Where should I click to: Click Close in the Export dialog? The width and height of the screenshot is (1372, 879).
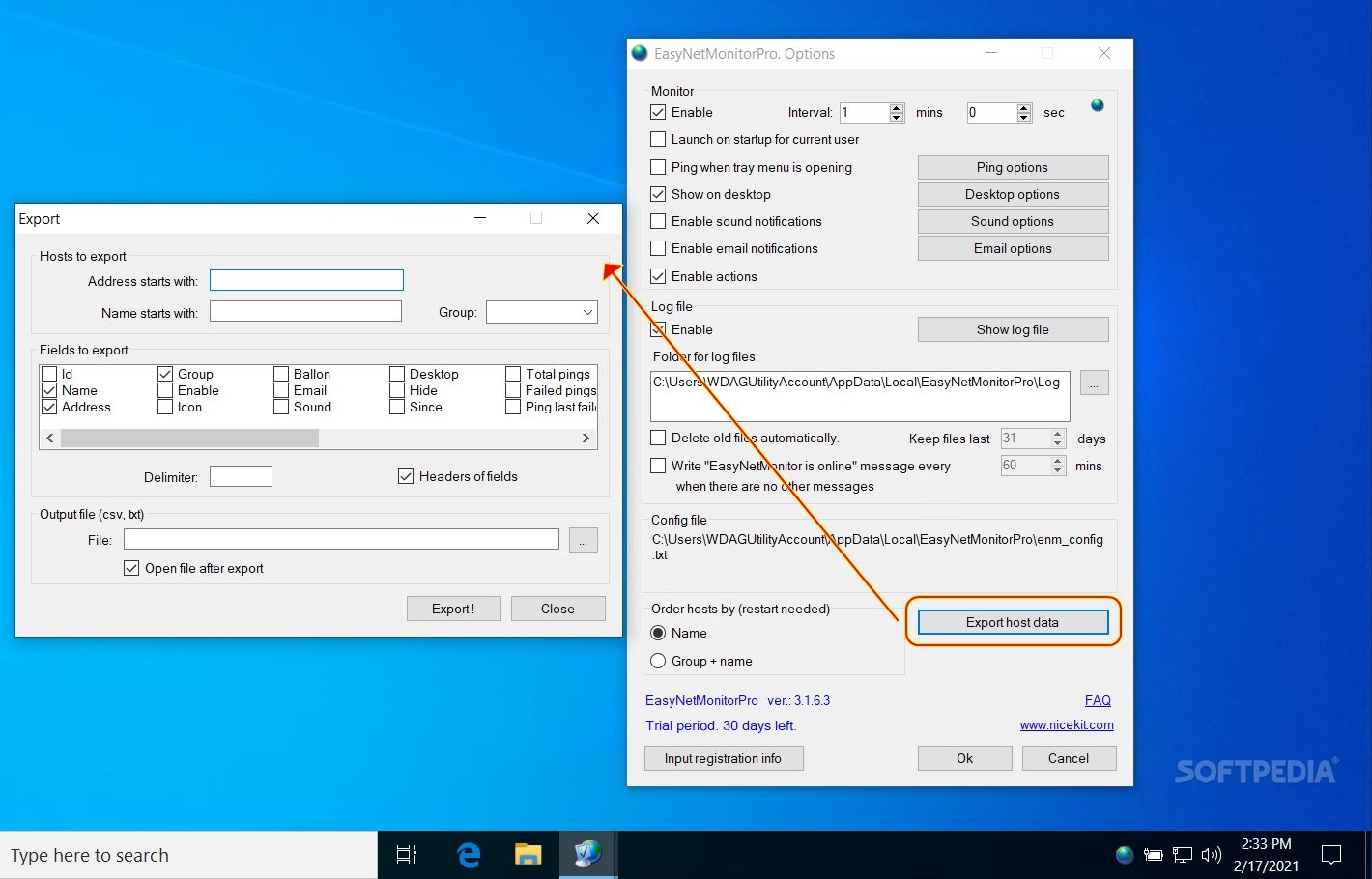[557, 609]
